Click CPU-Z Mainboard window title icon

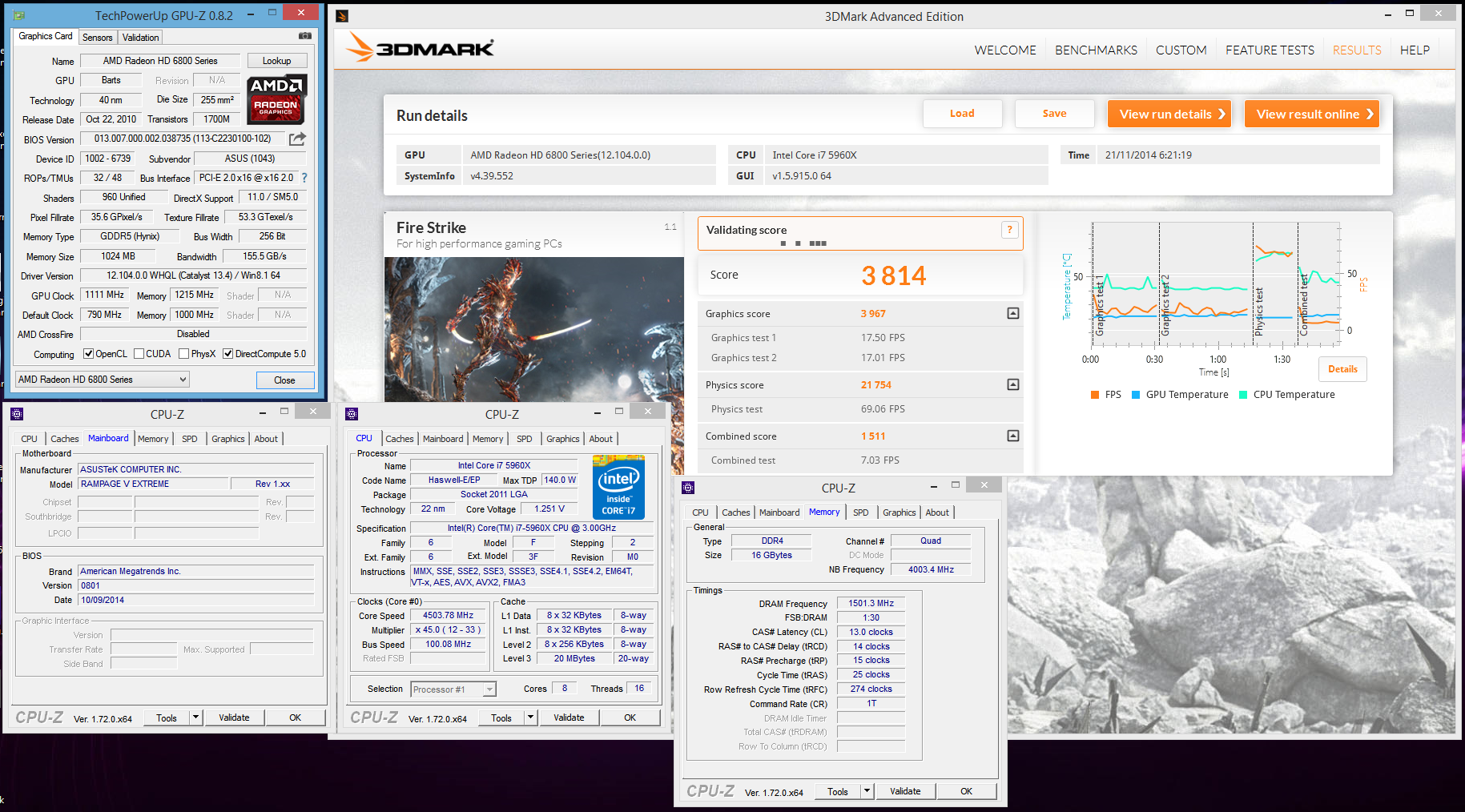pos(17,414)
